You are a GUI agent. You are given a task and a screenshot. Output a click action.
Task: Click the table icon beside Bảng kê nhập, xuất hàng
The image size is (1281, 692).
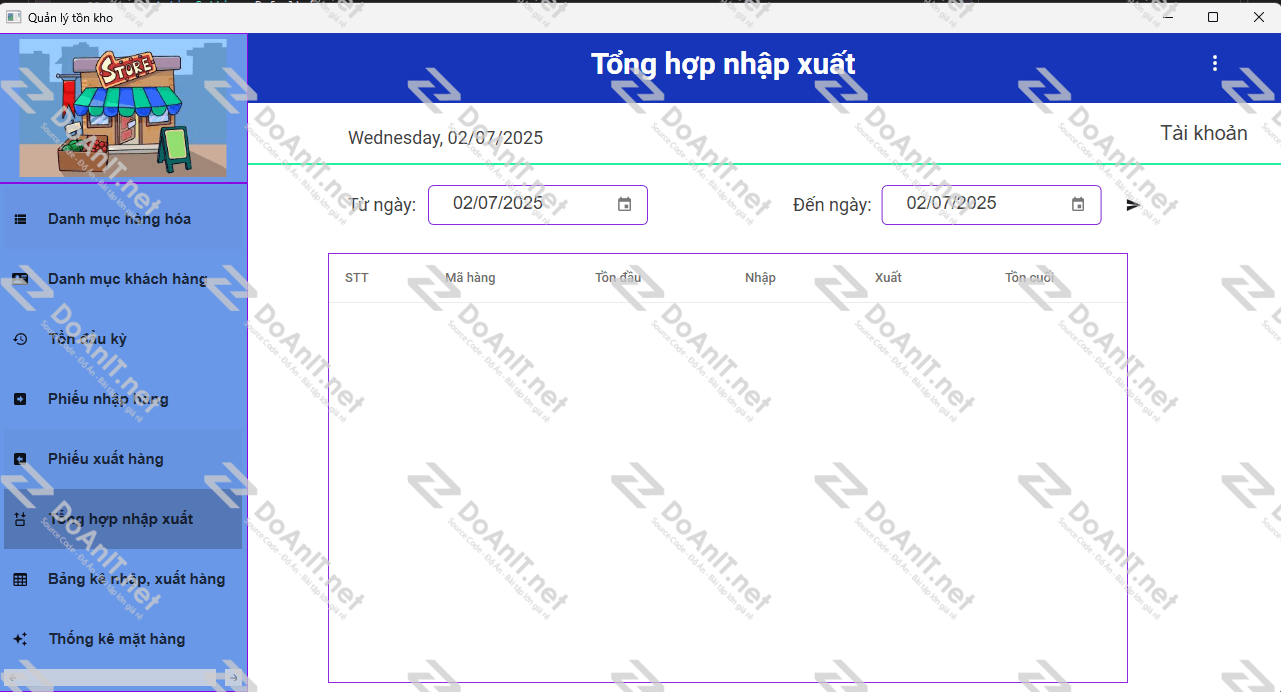(20, 579)
